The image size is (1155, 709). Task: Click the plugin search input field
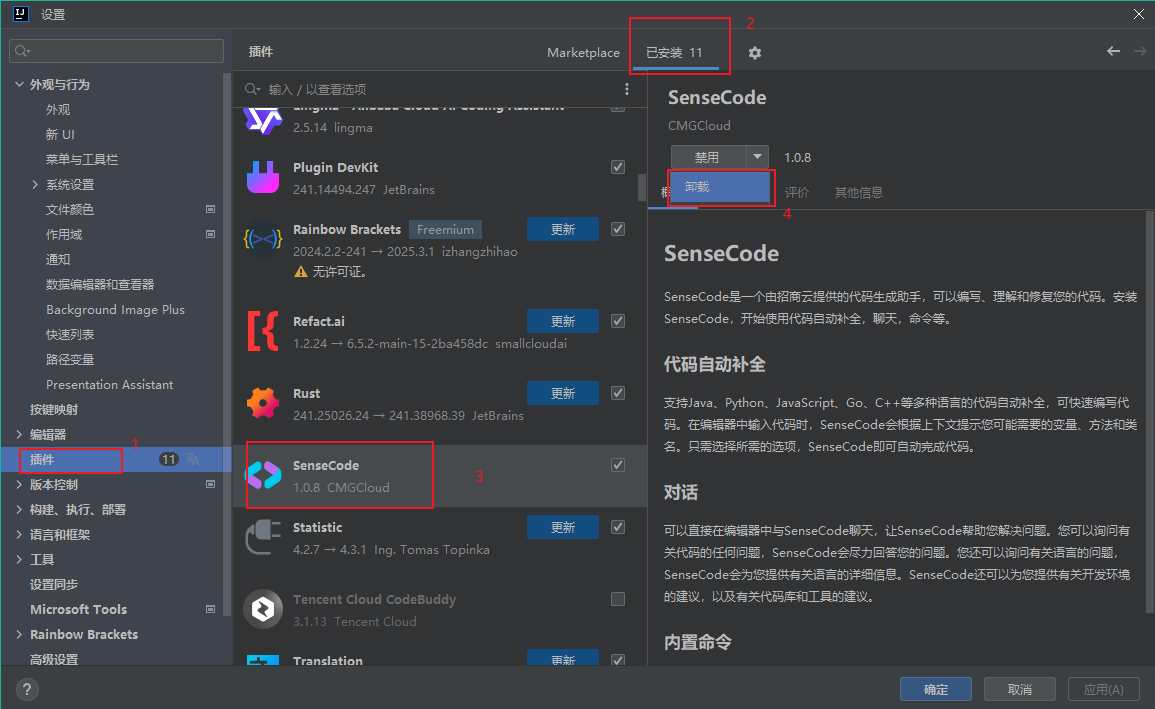[442, 89]
